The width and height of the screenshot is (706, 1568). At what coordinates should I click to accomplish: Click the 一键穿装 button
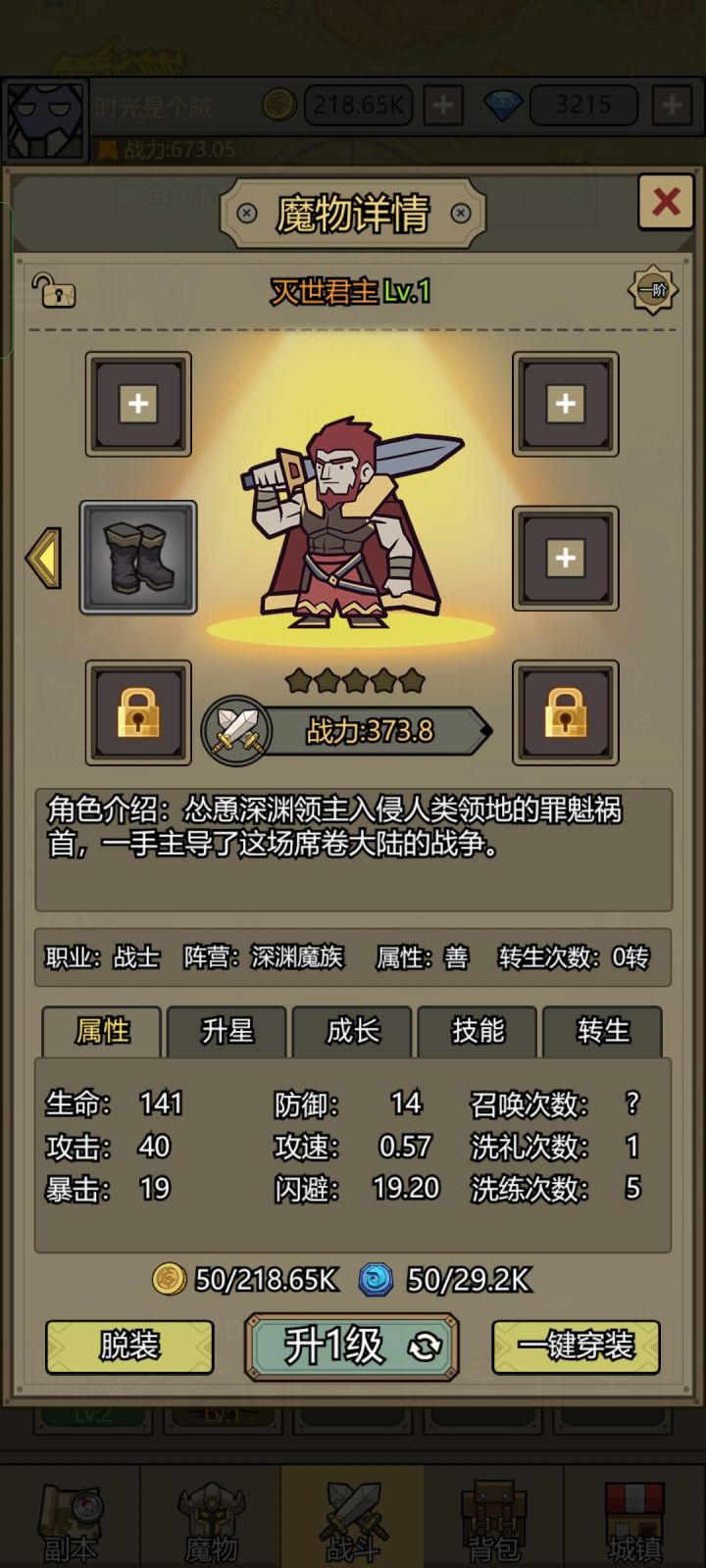576,1347
